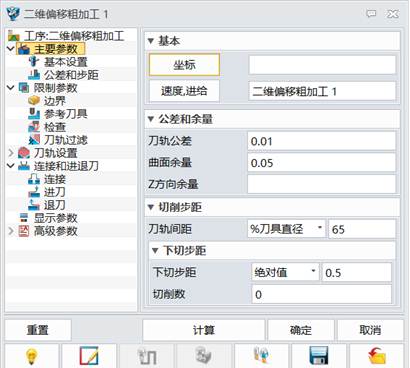Open the 绝对值 dropdown
Screen dimensions: 410x368
click(285, 272)
